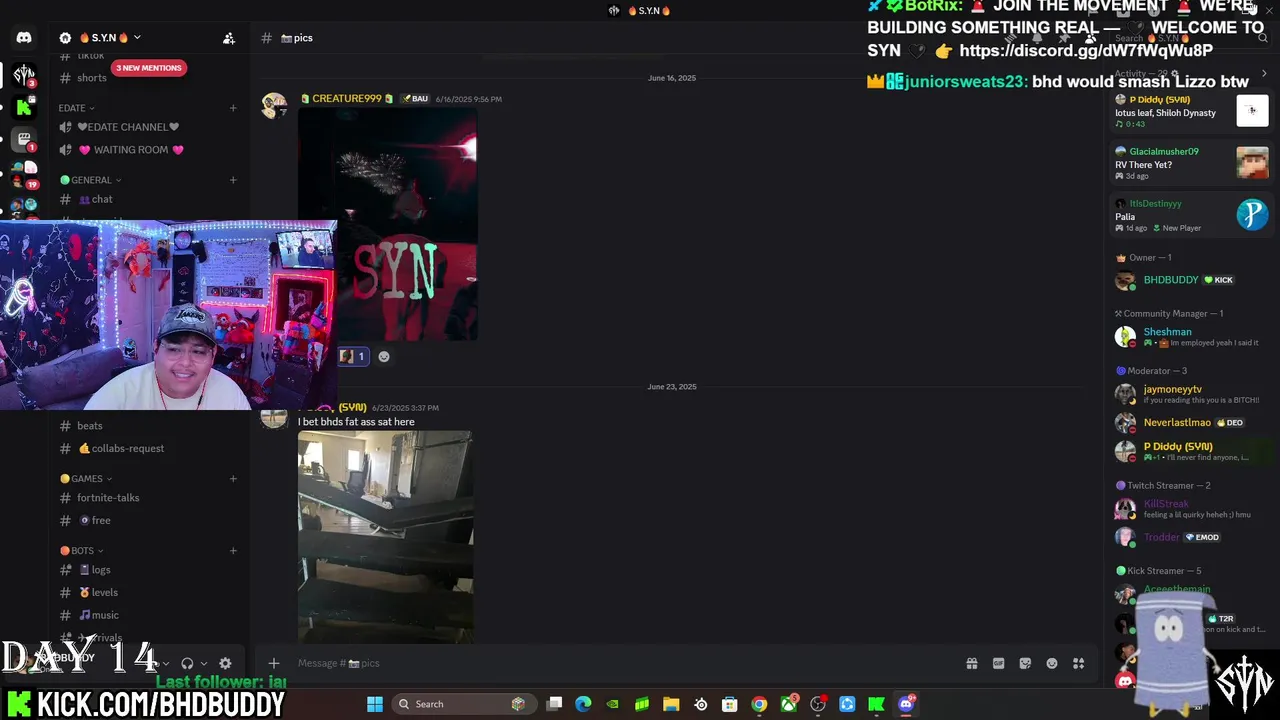Open the SYN fireworks image attachment
Image resolution: width=1280 pixels, height=720 pixels.
pyautogui.click(x=388, y=224)
